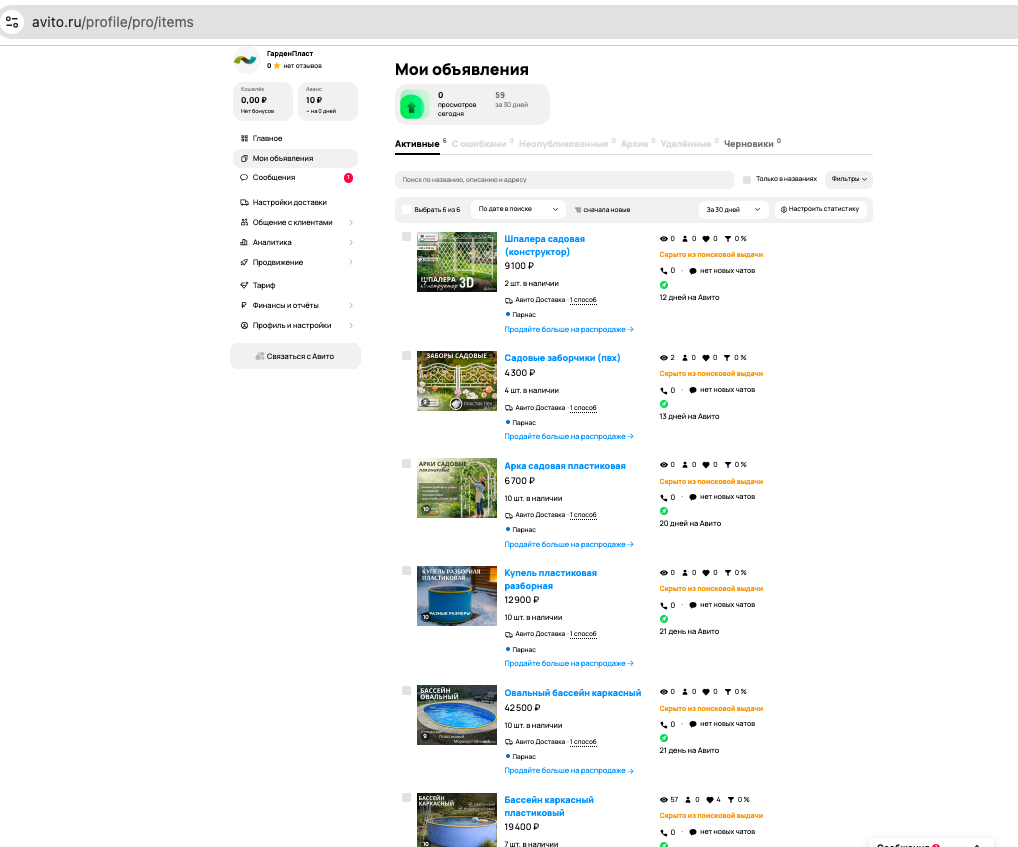Select the checkbox for Шпалера садовая listing
1018x847 pixels.
pyautogui.click(x=406, y=237)
